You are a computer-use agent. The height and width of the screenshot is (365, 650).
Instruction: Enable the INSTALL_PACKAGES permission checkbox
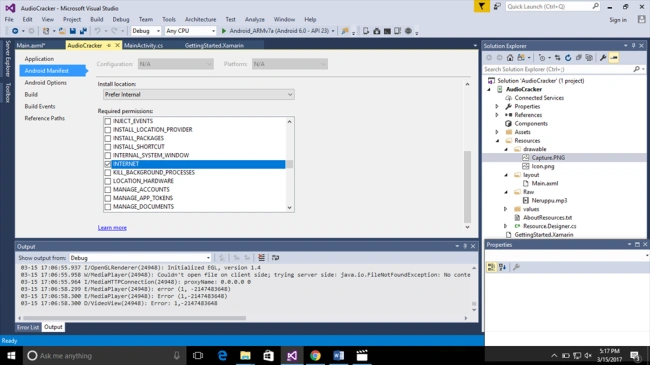(x=108, y=138)
